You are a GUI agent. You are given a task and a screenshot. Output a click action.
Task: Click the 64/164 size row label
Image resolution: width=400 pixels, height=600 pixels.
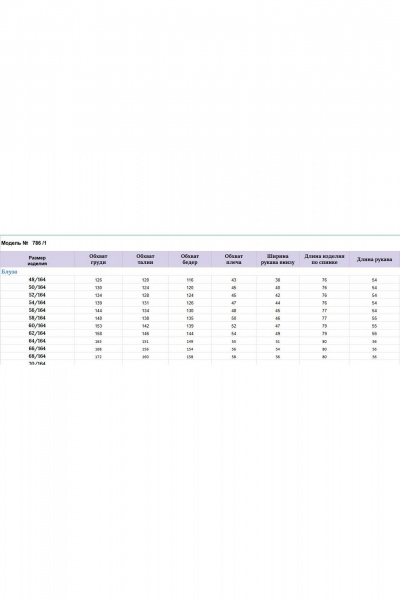coord(37,341)
